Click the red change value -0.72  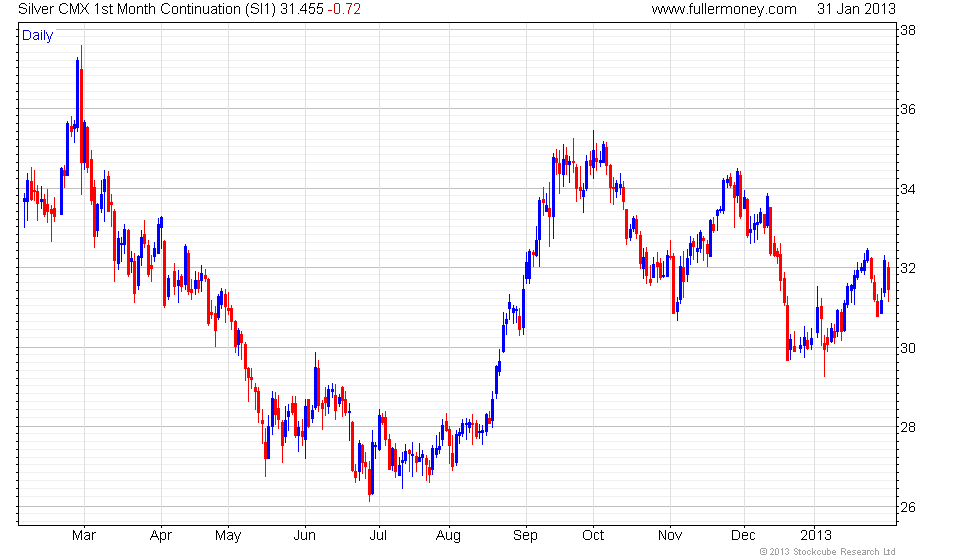tap(344, 9)
